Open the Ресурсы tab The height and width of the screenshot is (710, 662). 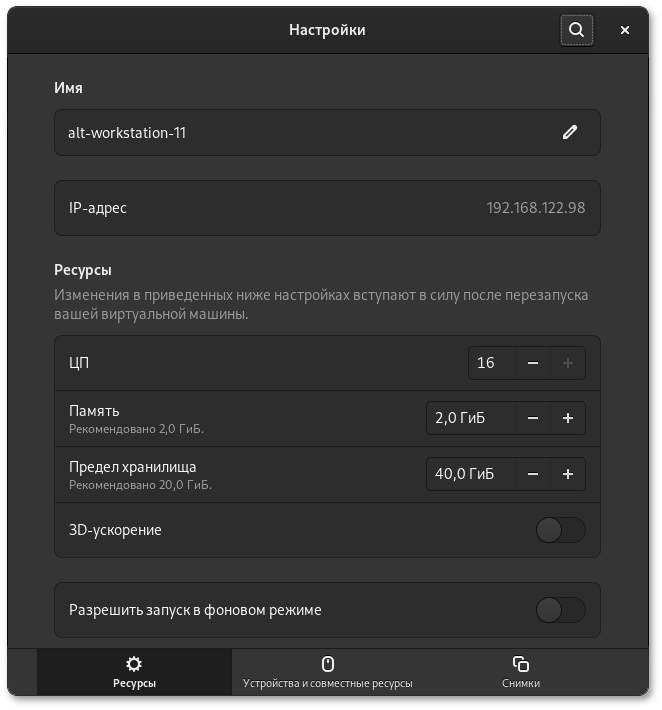coord(134,672)
